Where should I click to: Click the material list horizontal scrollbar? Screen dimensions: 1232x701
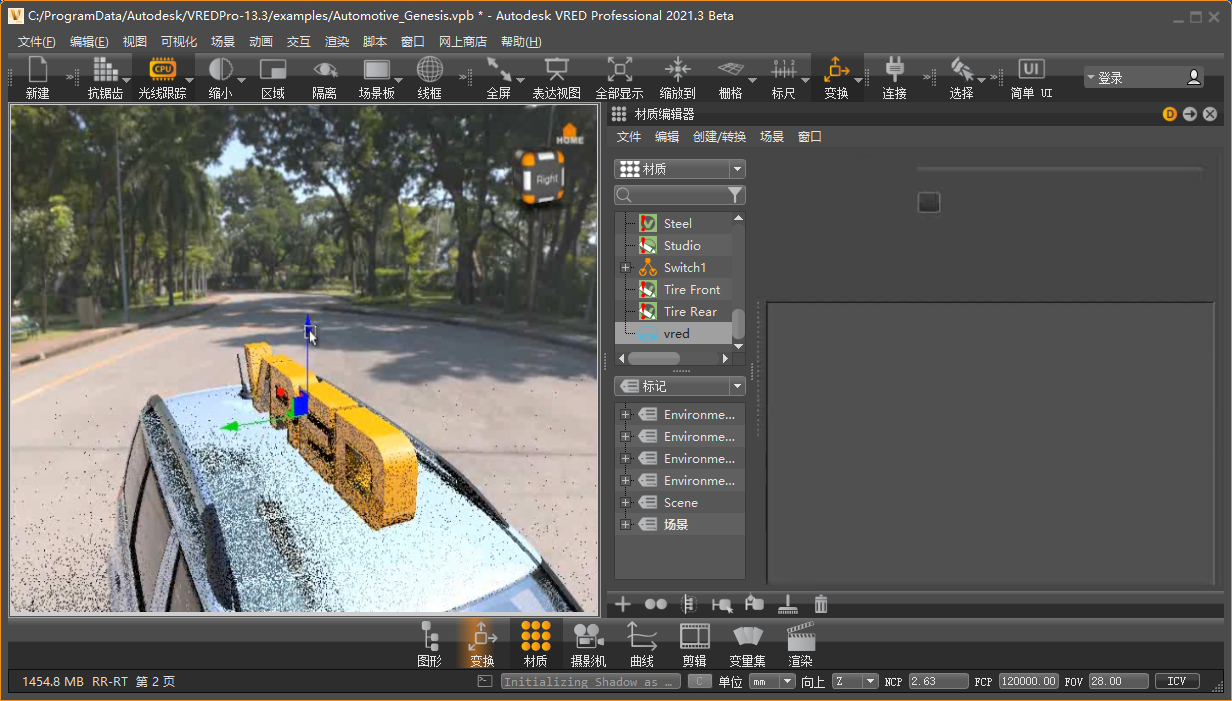point(653,358)
